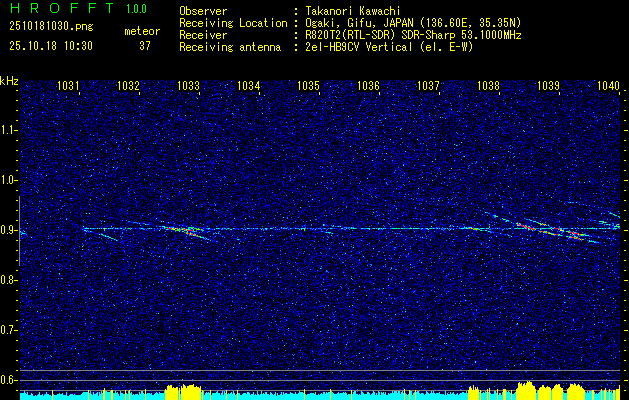This screenshot has width=629, height=400.
Task: Click the 1039 time marker
Action: 548,85
